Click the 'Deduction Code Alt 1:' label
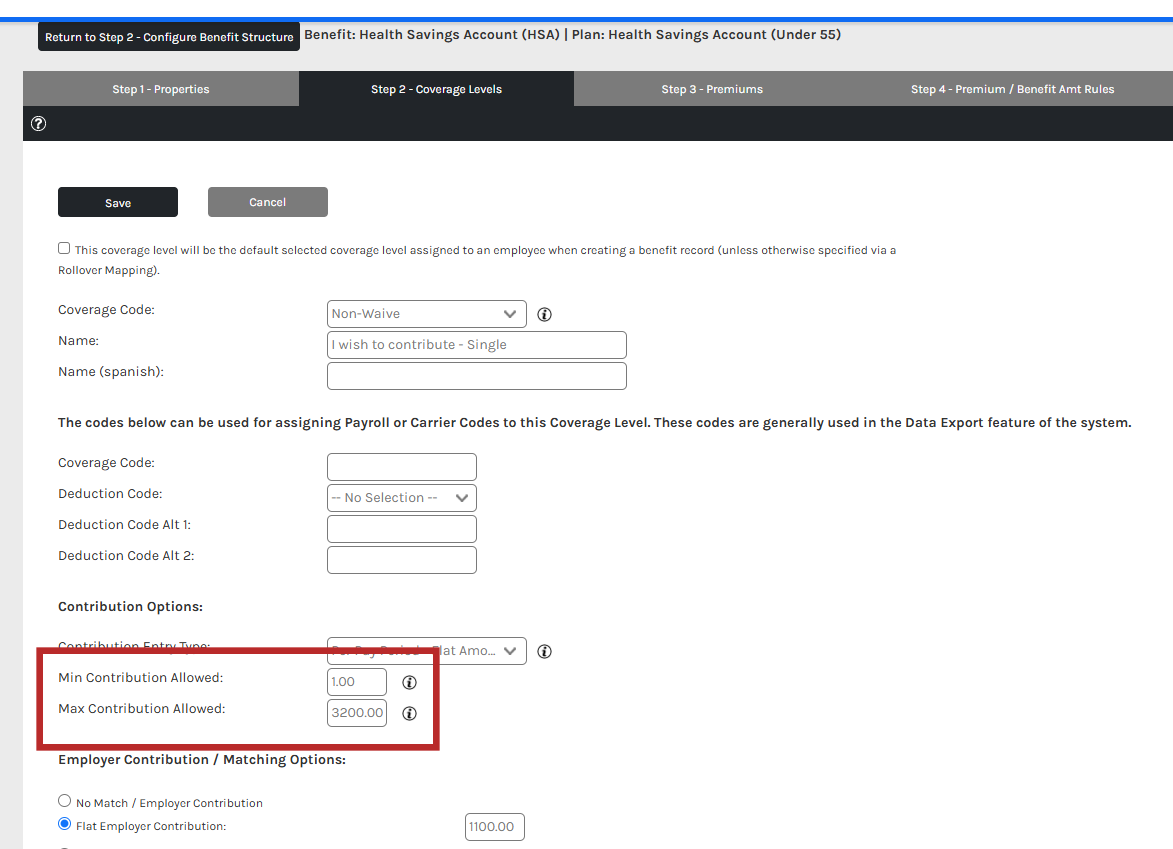The image size is (1173, 849). pyautogui.click(x=124, y=525)
